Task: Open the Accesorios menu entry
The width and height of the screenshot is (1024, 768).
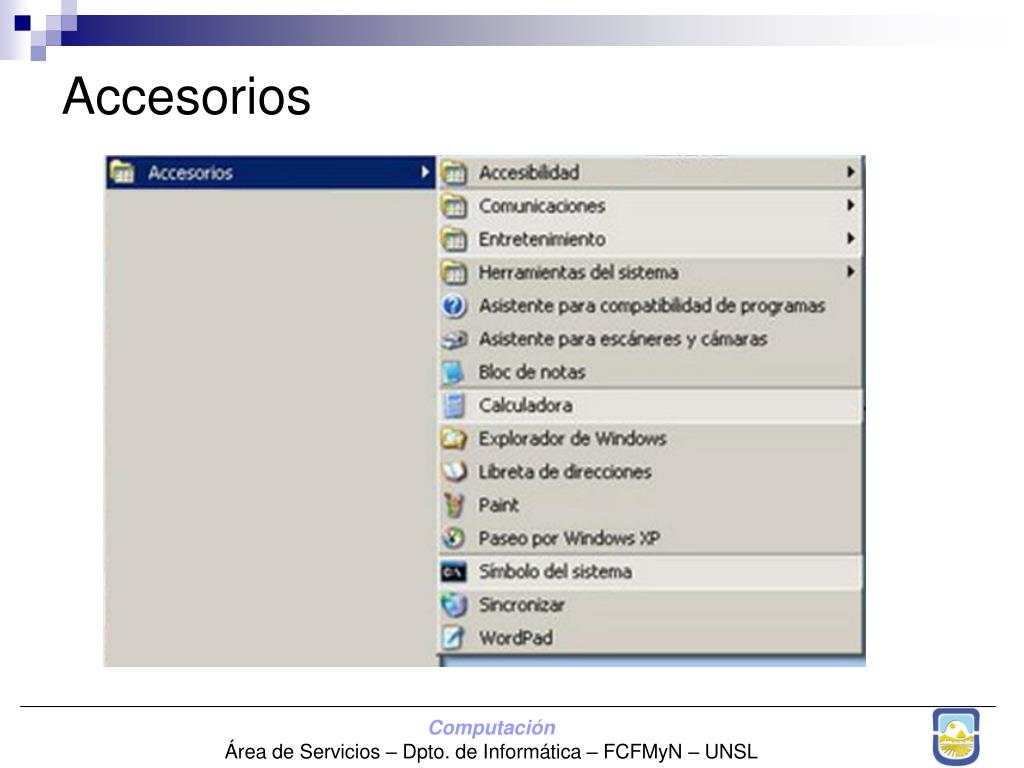Action: [x=270, y=172]
